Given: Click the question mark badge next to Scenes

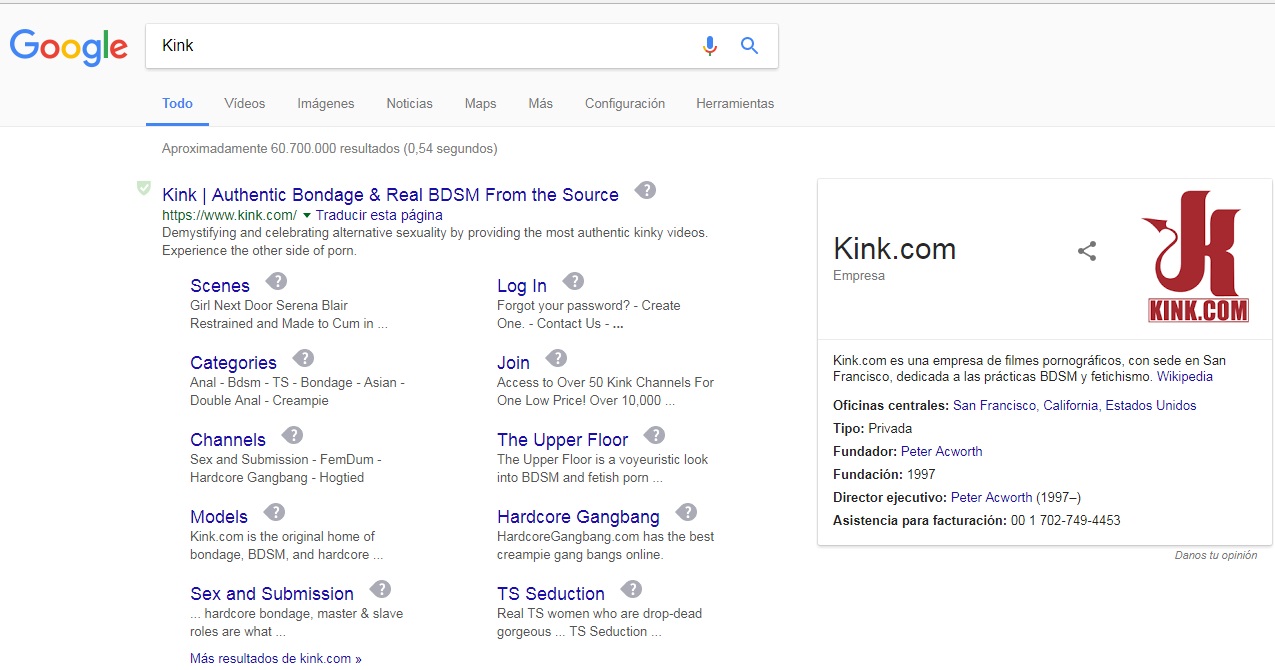Looking at the screenshot, I should coord(277,281).
